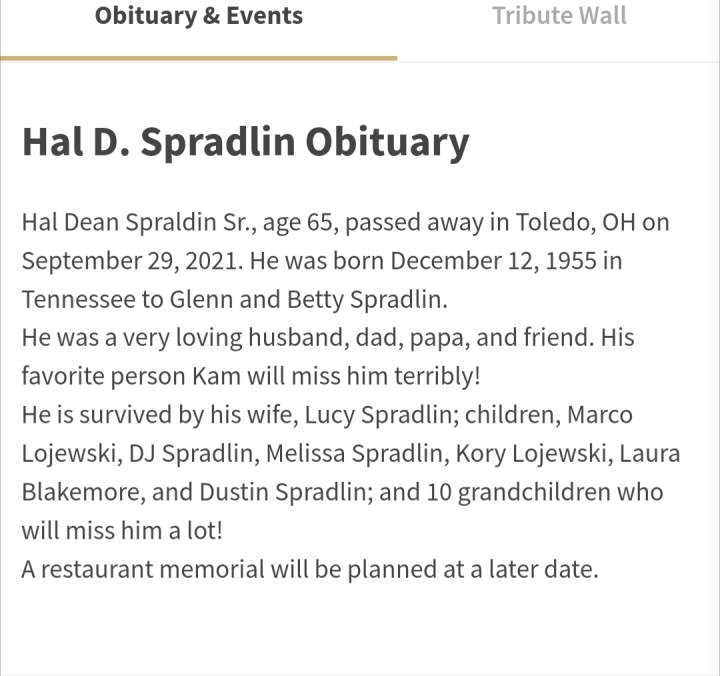Switch to the Tribute Wall tab
The width and height of the screenshot is (720, 676).
click(x=559, y=16)
